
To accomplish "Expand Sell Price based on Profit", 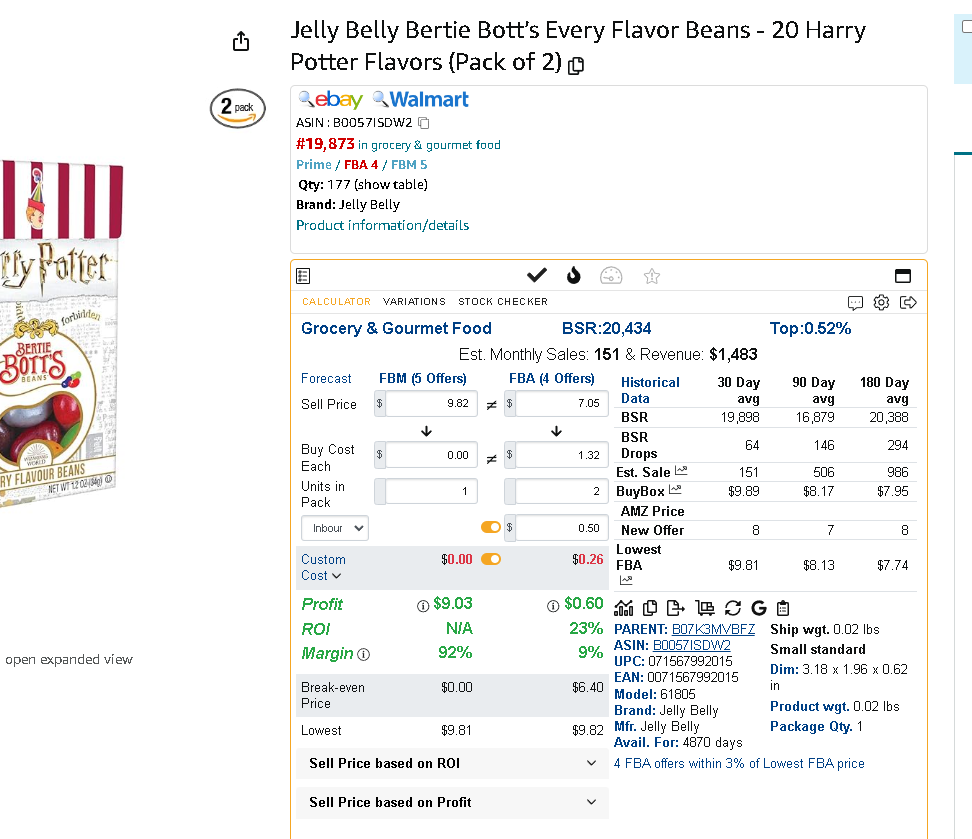I will click(453, 802).
